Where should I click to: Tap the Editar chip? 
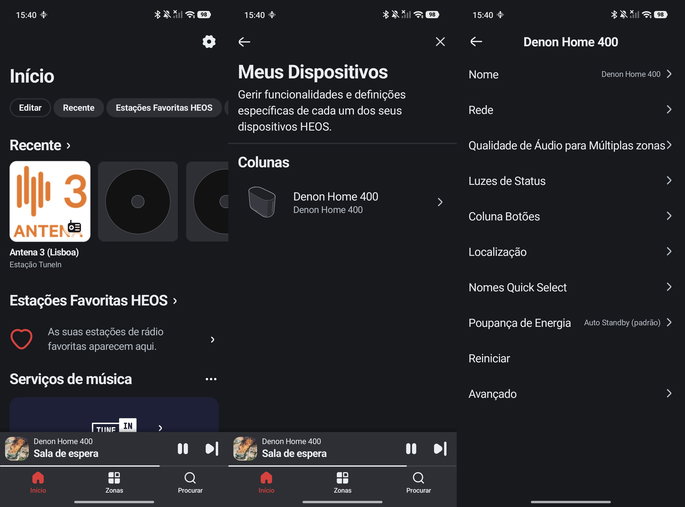point(30,108)
